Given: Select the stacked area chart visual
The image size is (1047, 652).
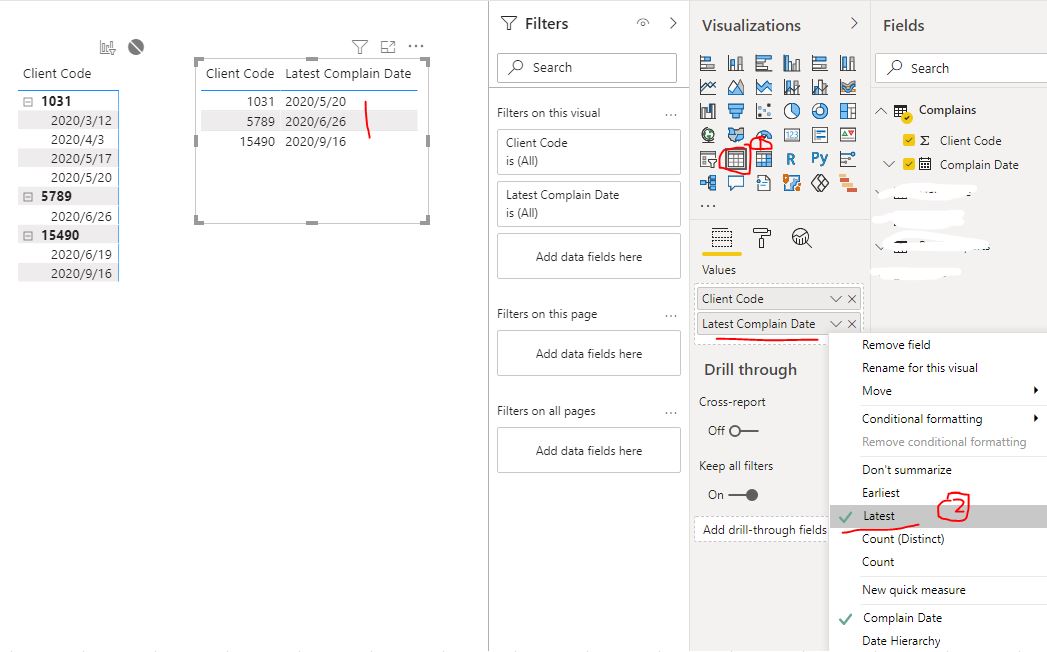Looking at the screenshot, I should (764, 87).
